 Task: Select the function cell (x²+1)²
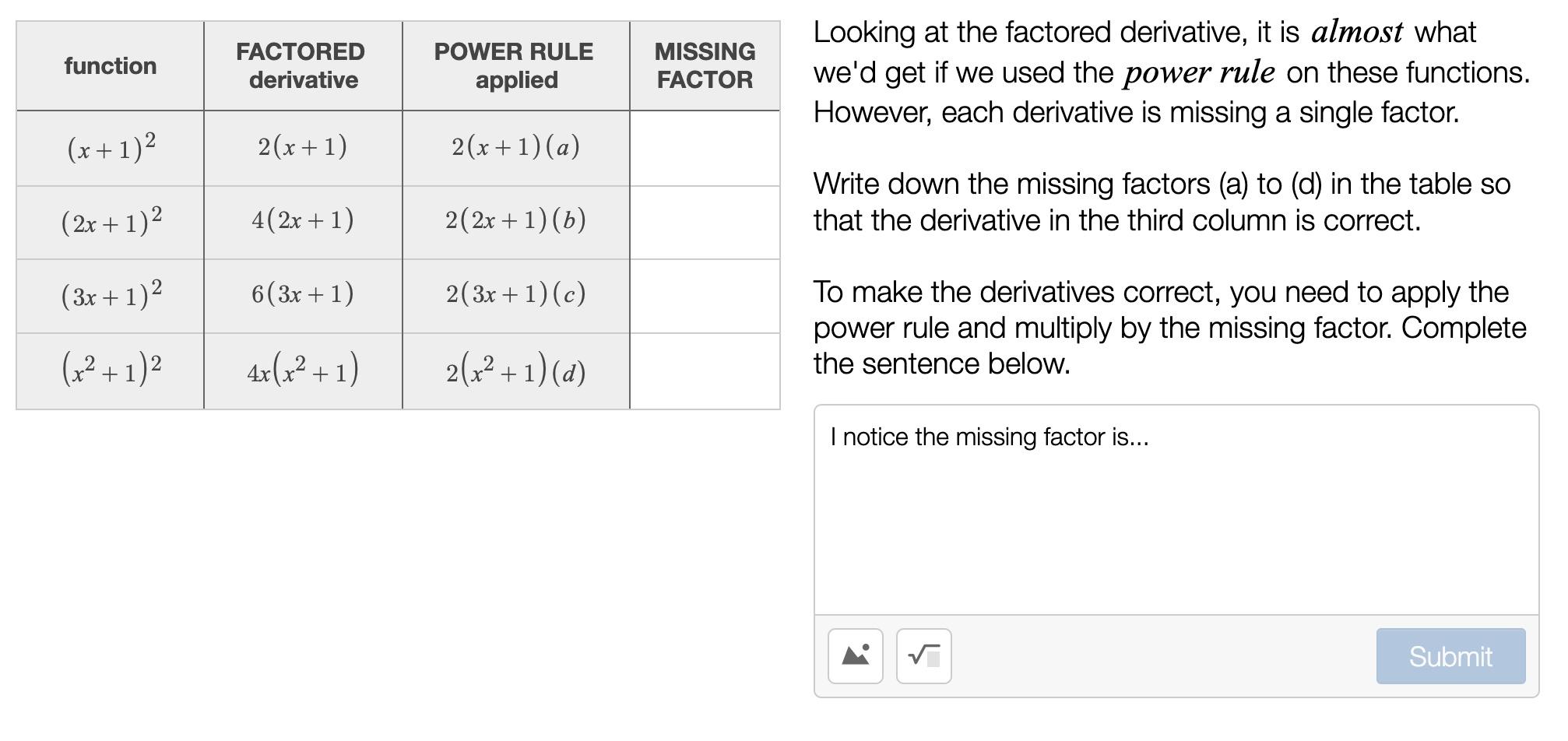[111, 369]
